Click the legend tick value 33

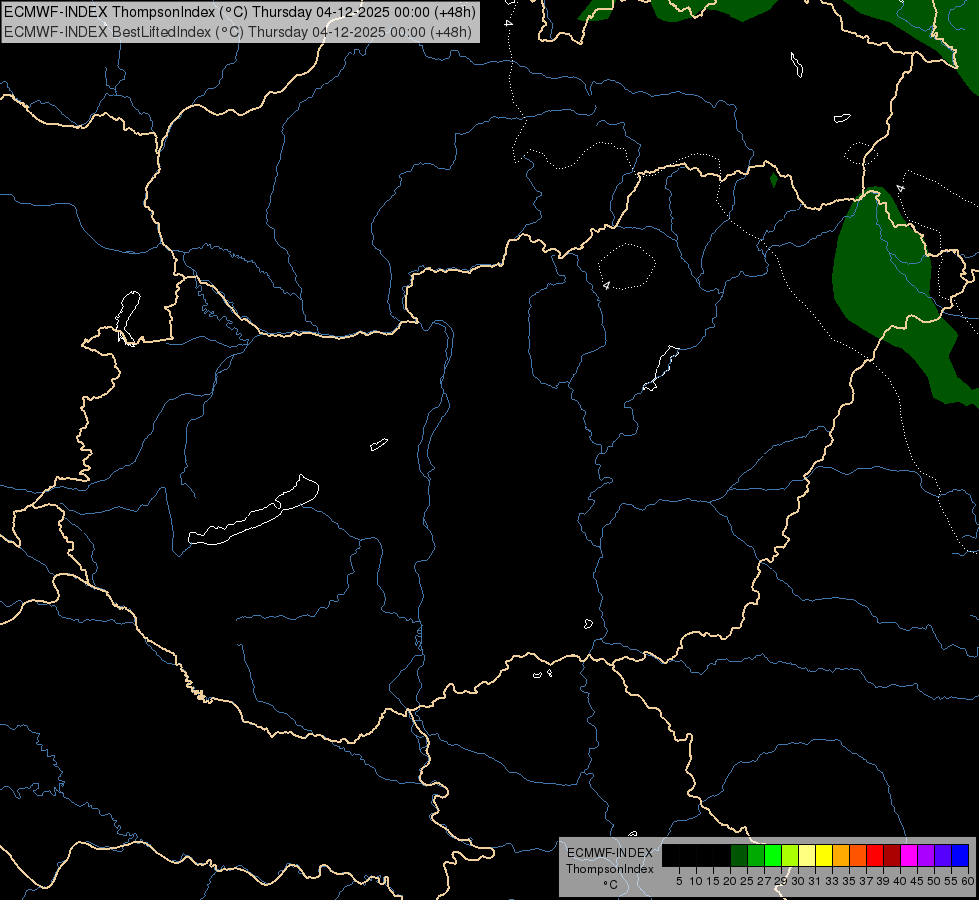pyautogui.click(x=832, y=881)
